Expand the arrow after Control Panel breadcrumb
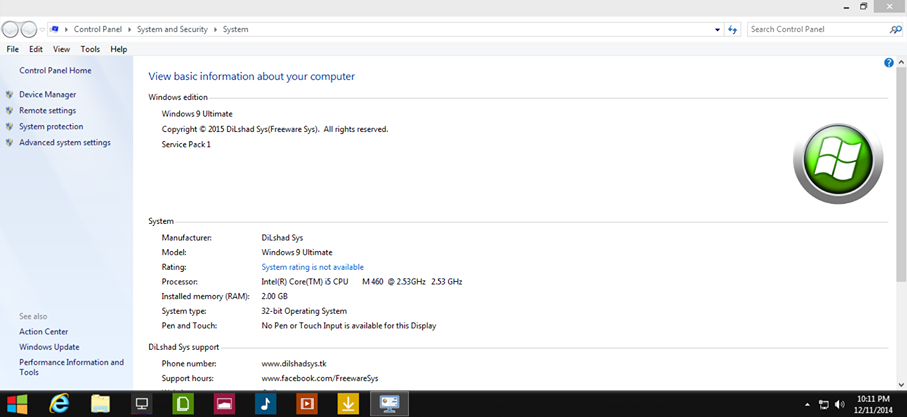This screenshot has height=417, width=907. pyautogui.click(x=130, y=29)
